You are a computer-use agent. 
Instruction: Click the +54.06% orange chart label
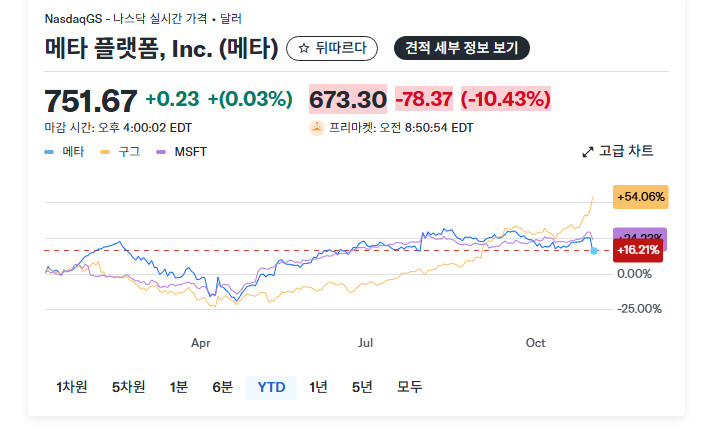tap(641, 197)
